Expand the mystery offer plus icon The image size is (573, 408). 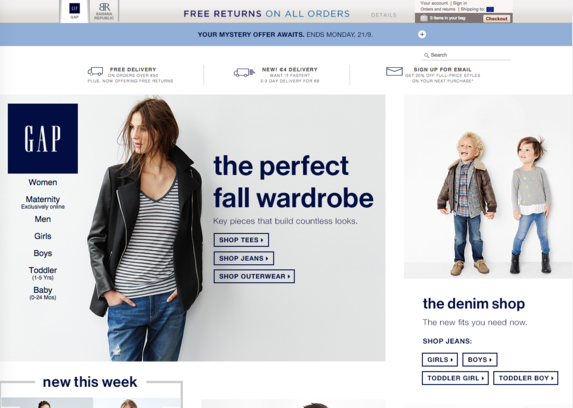click(x=422, y=34)
